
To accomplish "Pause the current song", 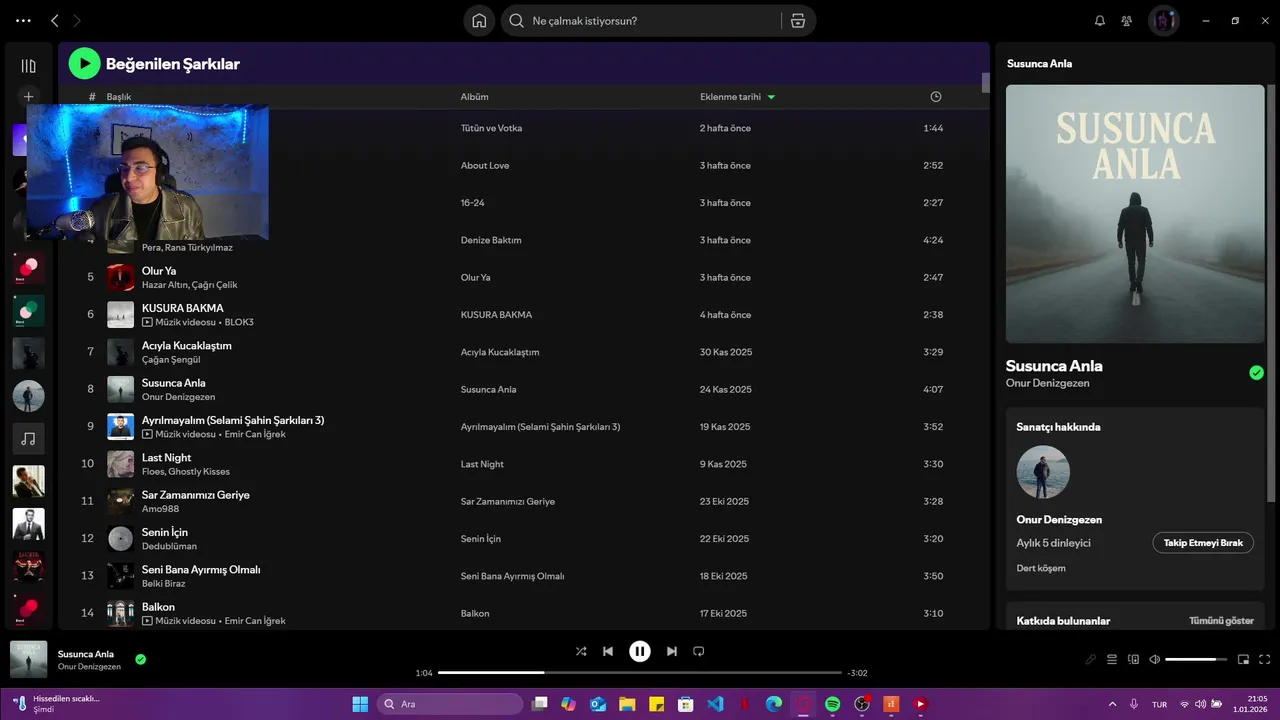I will 640,651.
